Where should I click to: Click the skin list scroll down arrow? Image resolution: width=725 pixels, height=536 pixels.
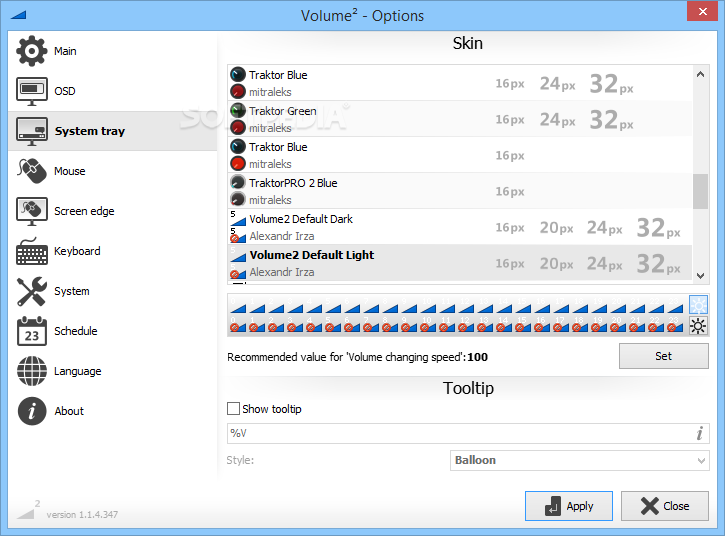point(700,276)
